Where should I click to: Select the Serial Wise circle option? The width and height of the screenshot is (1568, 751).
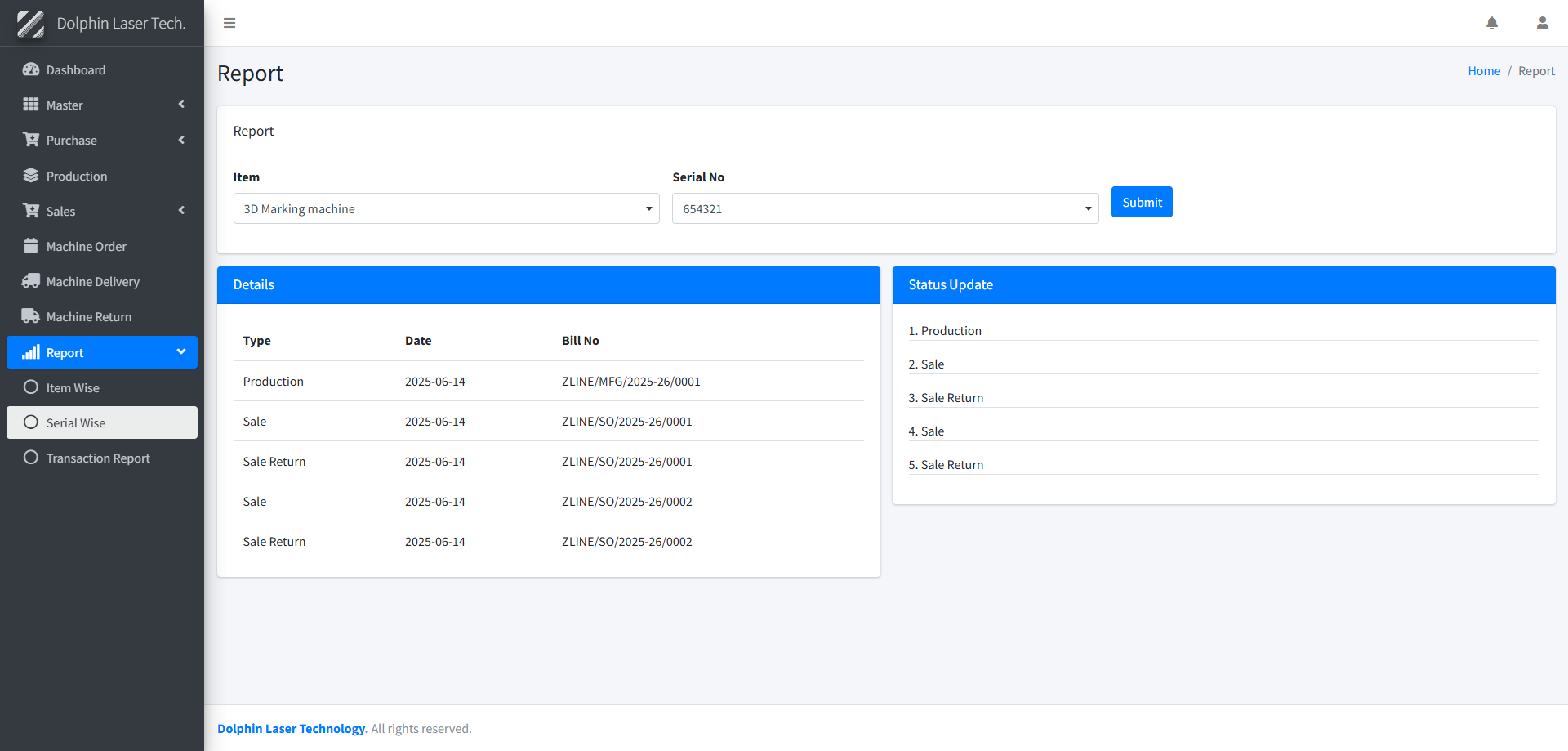tap(31, 422)
